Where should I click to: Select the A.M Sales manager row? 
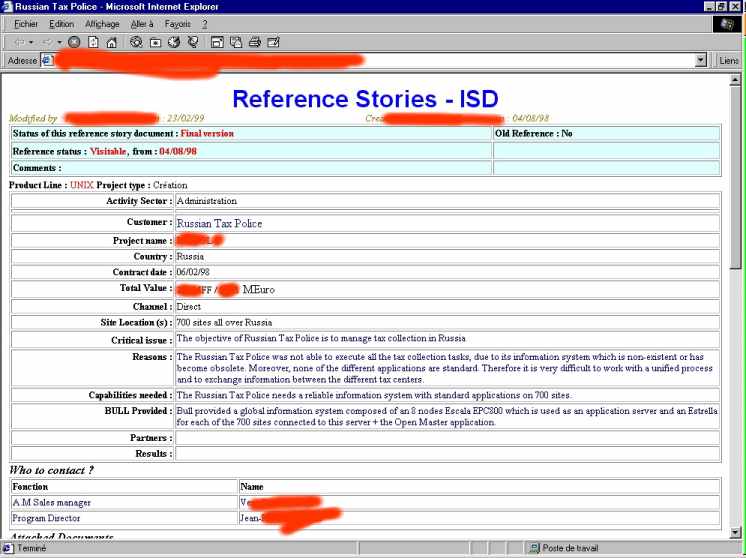tap(365, 502)
